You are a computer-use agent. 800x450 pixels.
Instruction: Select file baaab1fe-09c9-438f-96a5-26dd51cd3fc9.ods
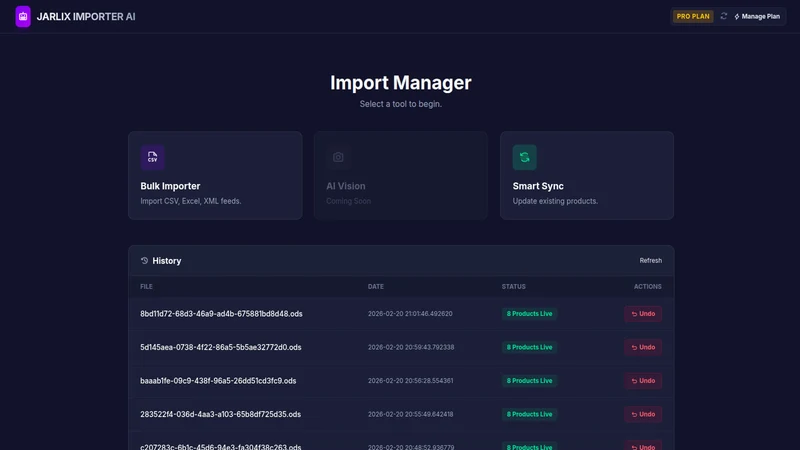(218, 381)
